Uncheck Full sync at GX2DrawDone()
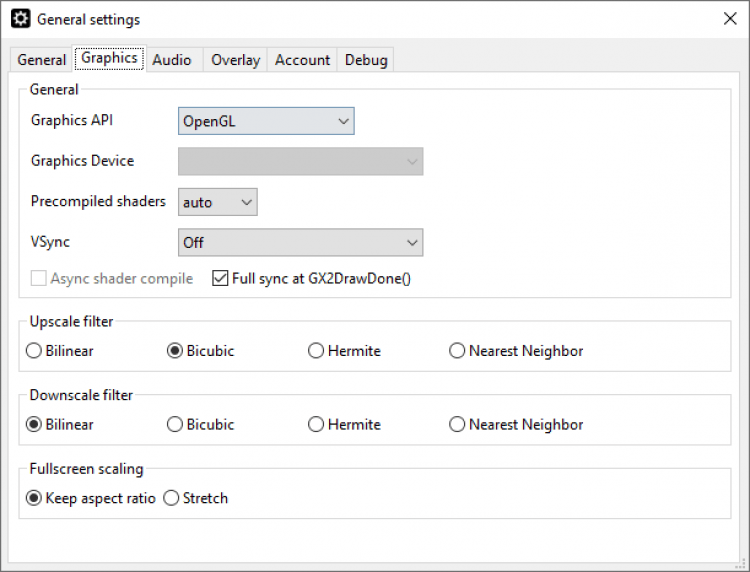This screenshot has width=750, height=572. [x=221, y=279]
